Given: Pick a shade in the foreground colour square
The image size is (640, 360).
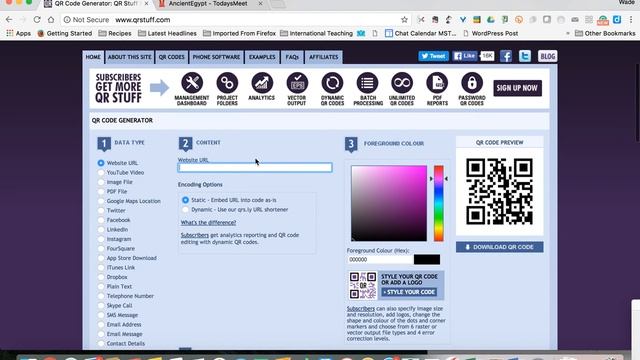Looking at the screenshot, I should coord(389,203).
